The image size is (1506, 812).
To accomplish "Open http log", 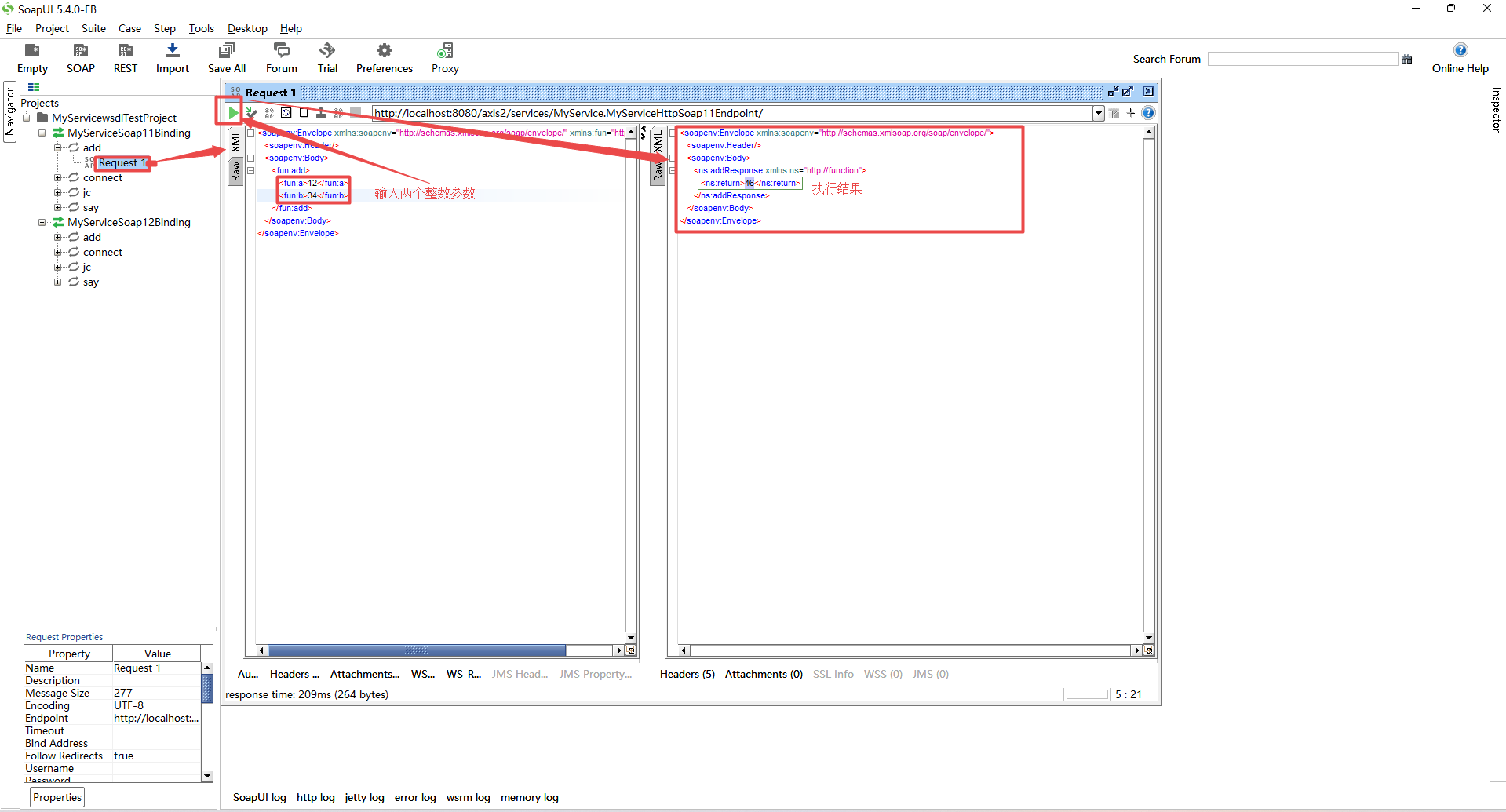I will (x=315, y=797).
